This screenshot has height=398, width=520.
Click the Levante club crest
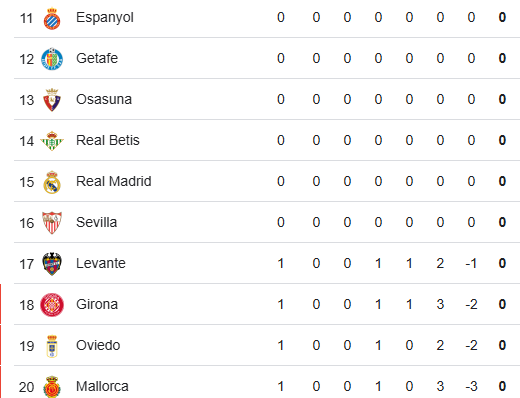point(52,264)
